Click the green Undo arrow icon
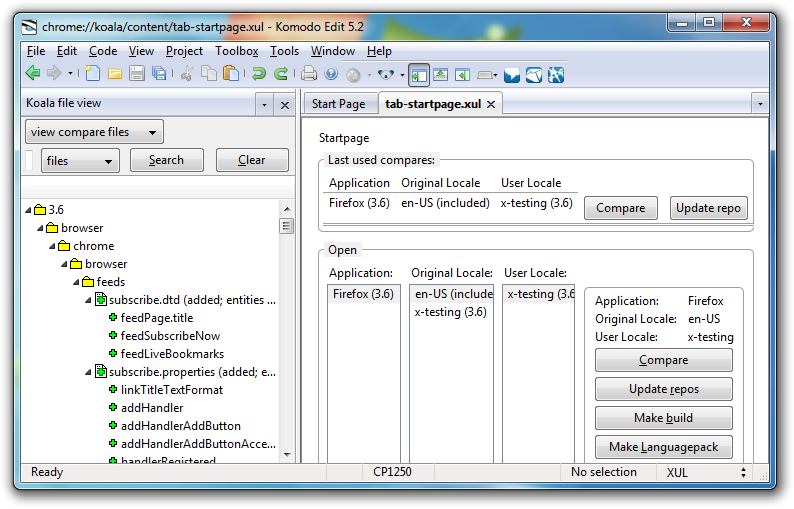The image size is (794, 509). pos(259,74)
